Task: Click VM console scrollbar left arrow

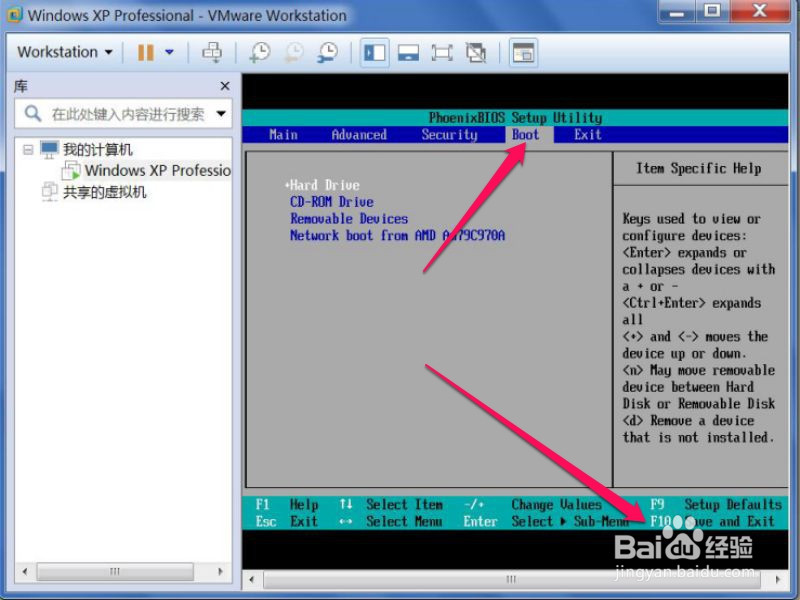Action: [x=251, y=580]
